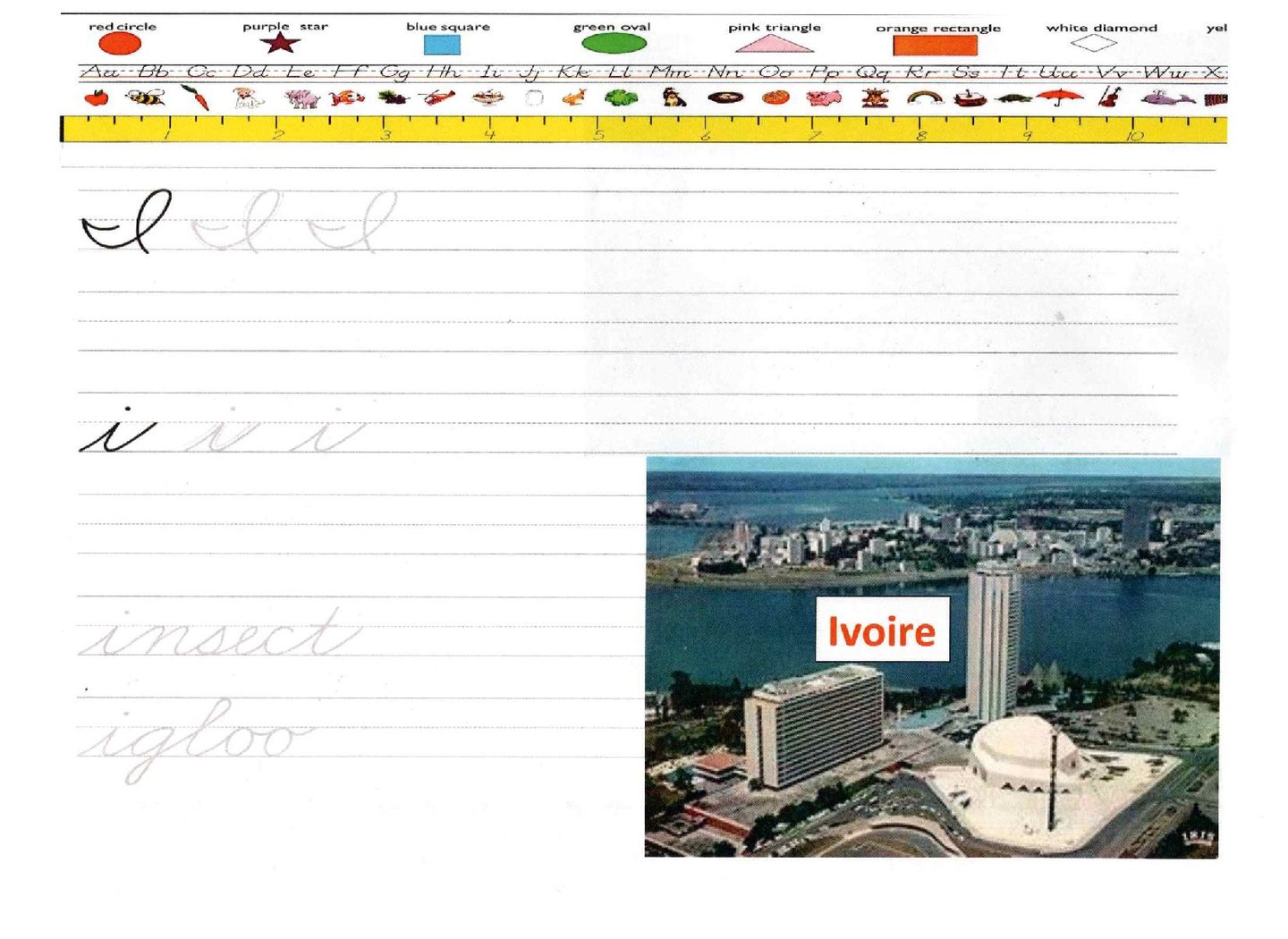Image resolution: width=1288 pixels, height=939 pixels.
Task: Click the solid black cursive capital I
Action: tap(126, 222)
